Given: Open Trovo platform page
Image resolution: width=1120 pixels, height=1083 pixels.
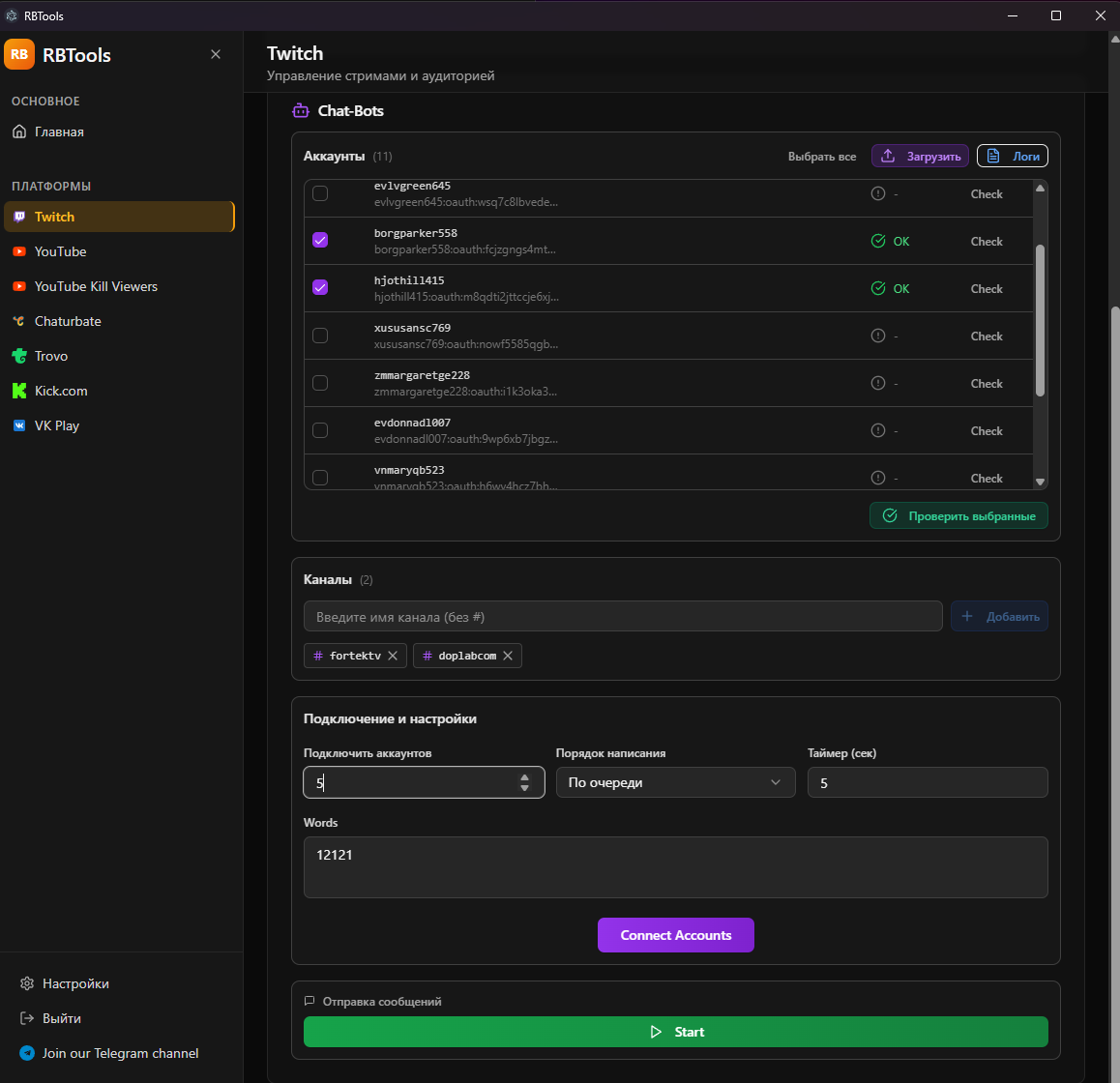Looking at the screenshot, I should tap(51, 356).
